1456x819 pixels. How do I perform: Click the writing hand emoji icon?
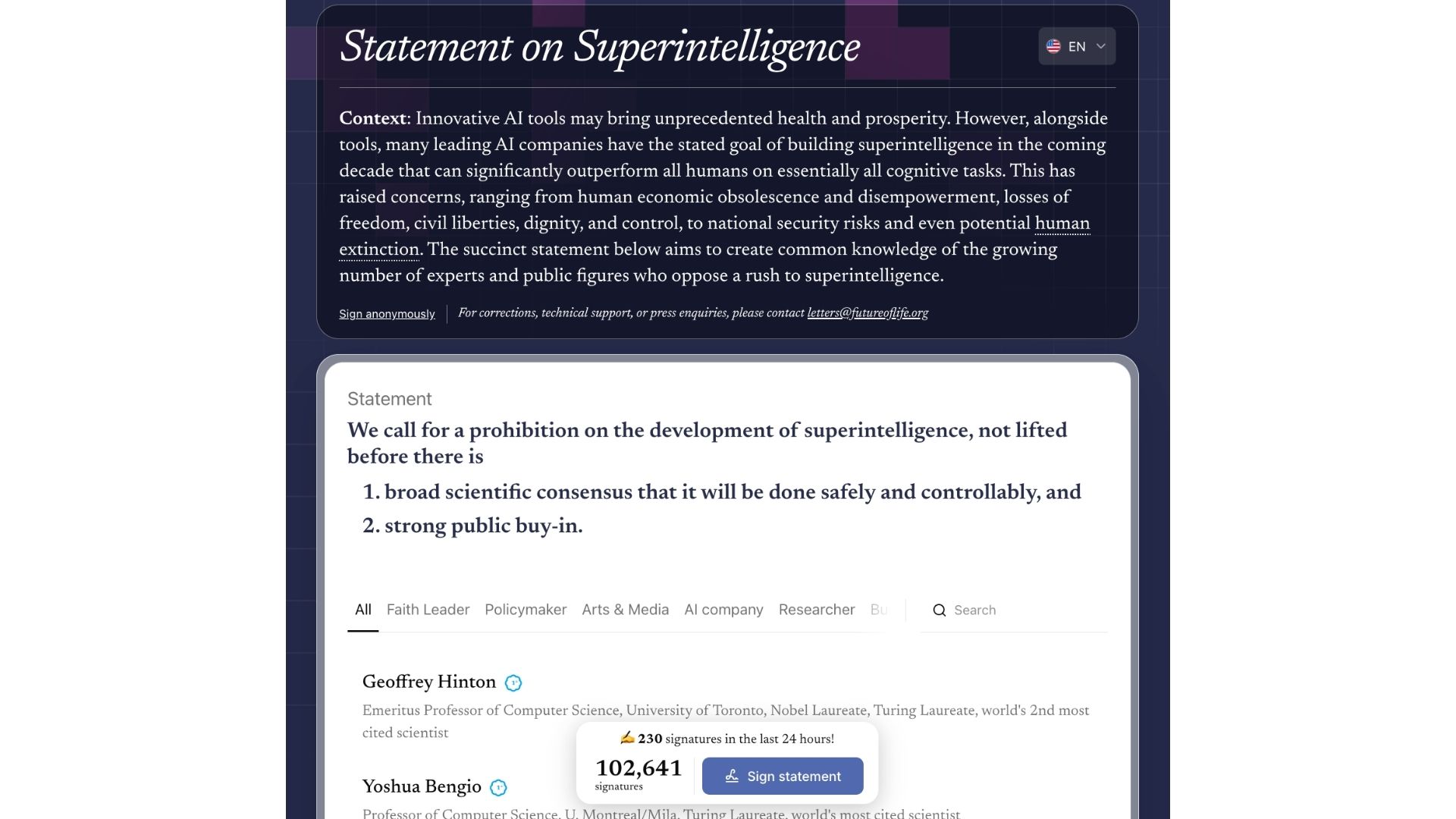(x=627, y=738)
